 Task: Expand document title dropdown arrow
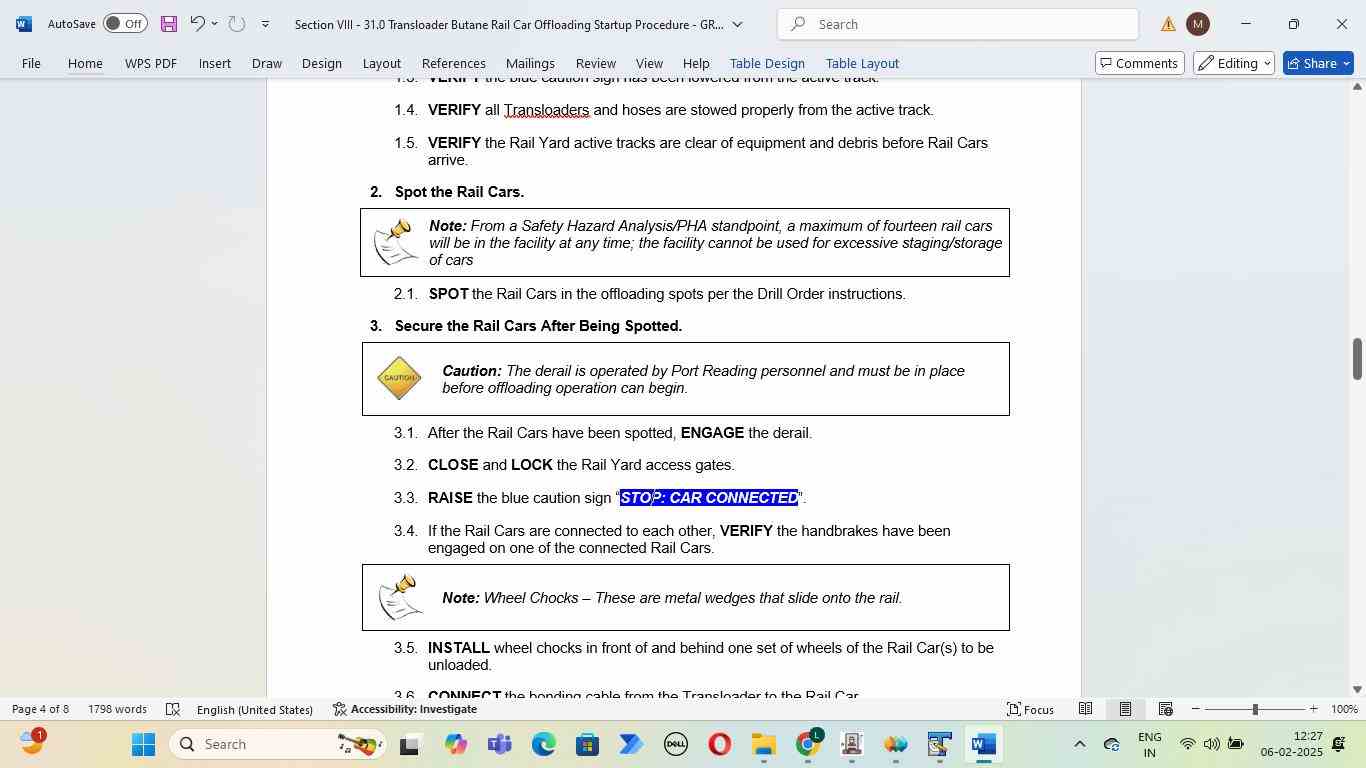(737, 24)
